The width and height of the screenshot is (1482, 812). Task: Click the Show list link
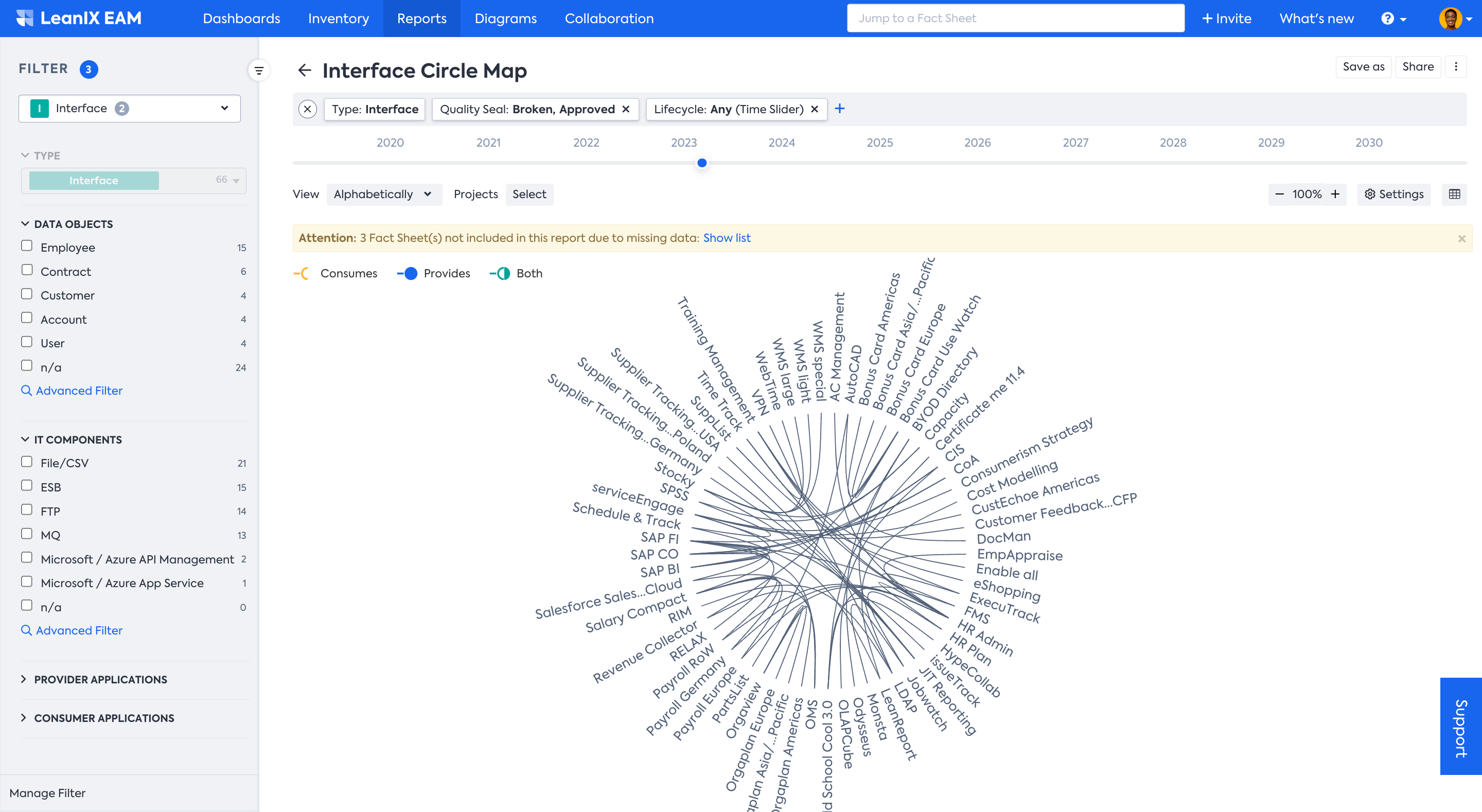tap(726, 238)
